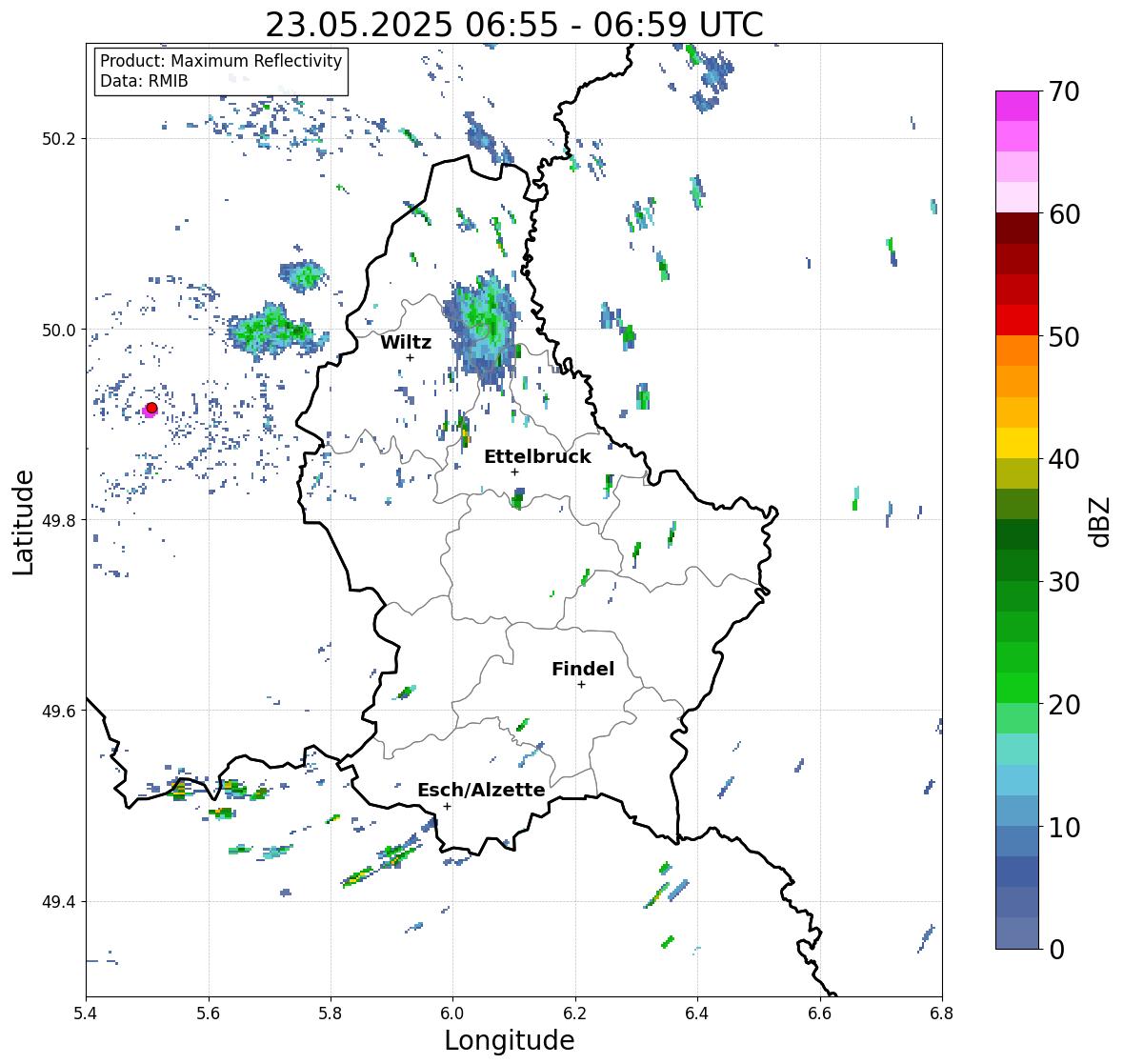Click the Longitude axis label
This screenshot has height=1064, width=1123.
click(x=510, y=1039)
